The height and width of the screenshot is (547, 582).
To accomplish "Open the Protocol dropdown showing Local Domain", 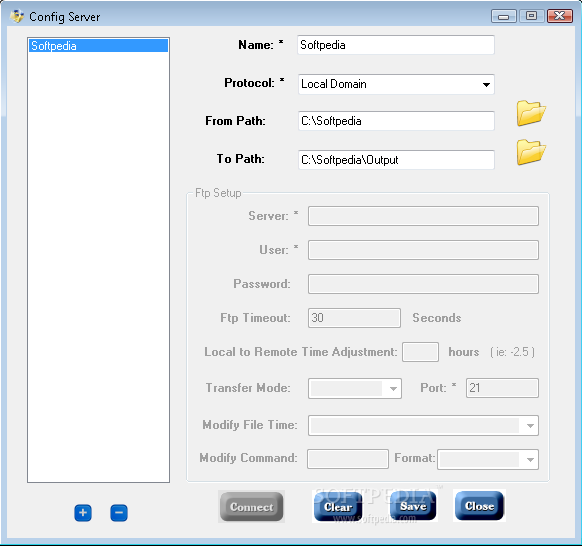I will (396, 84).
